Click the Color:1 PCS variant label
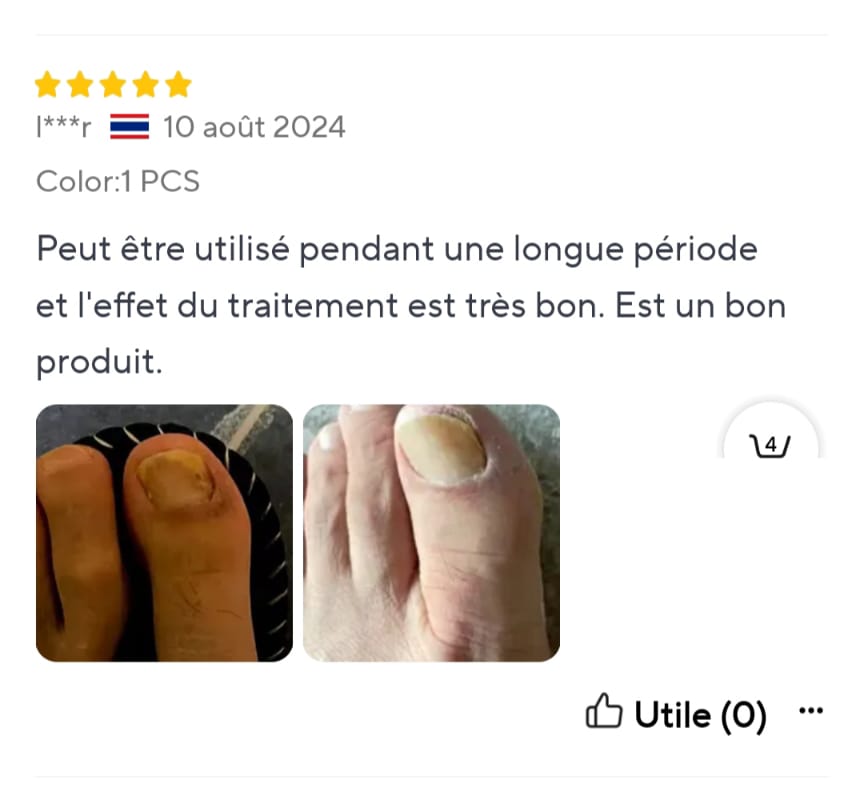Screen dimensions: 864x804 [x=118, y=181]
